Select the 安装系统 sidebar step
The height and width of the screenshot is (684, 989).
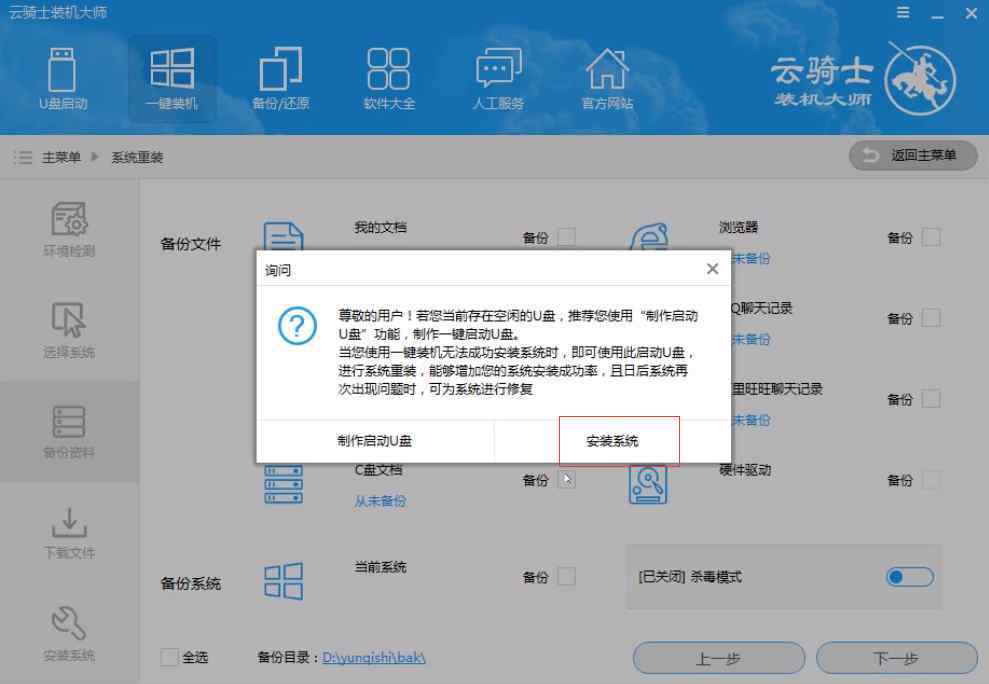pos(69,633)
